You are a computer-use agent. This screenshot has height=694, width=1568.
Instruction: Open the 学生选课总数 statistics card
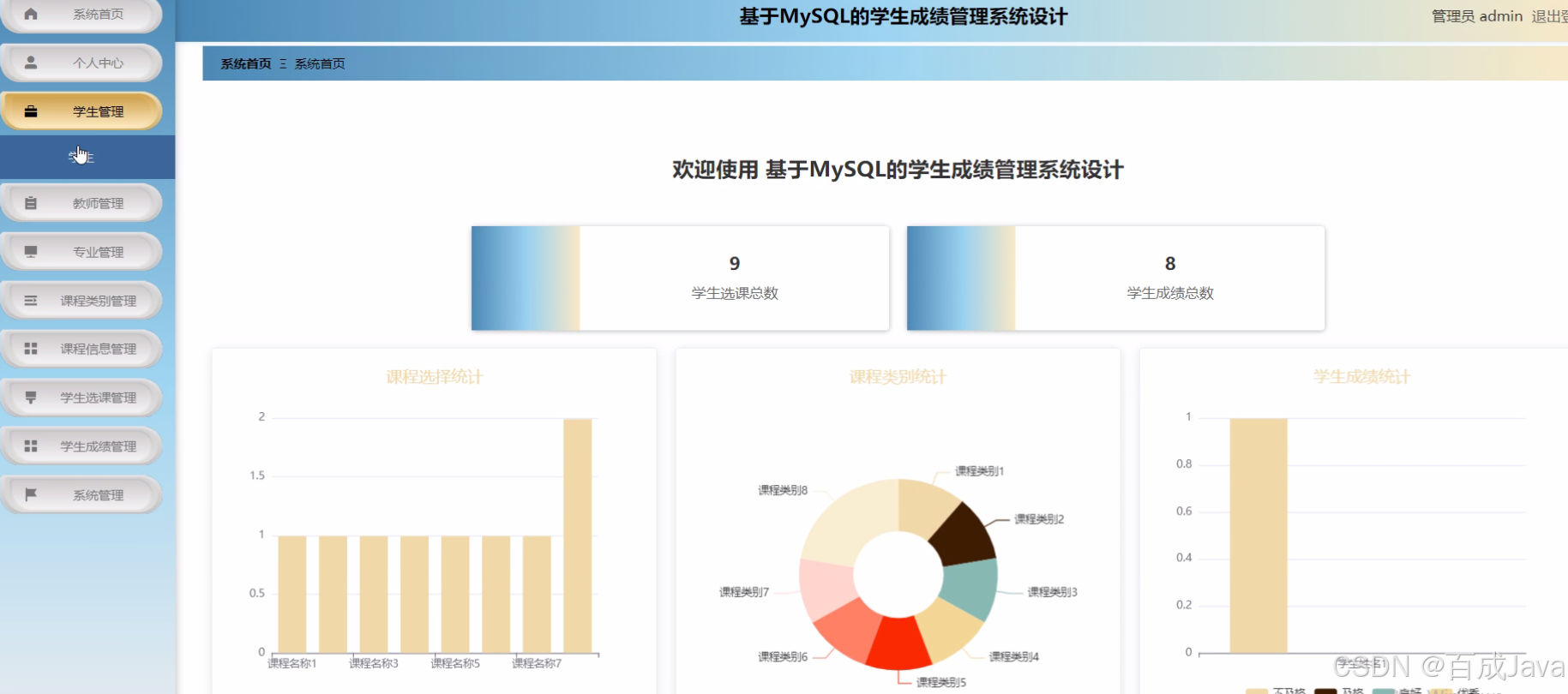coord(680,278)
